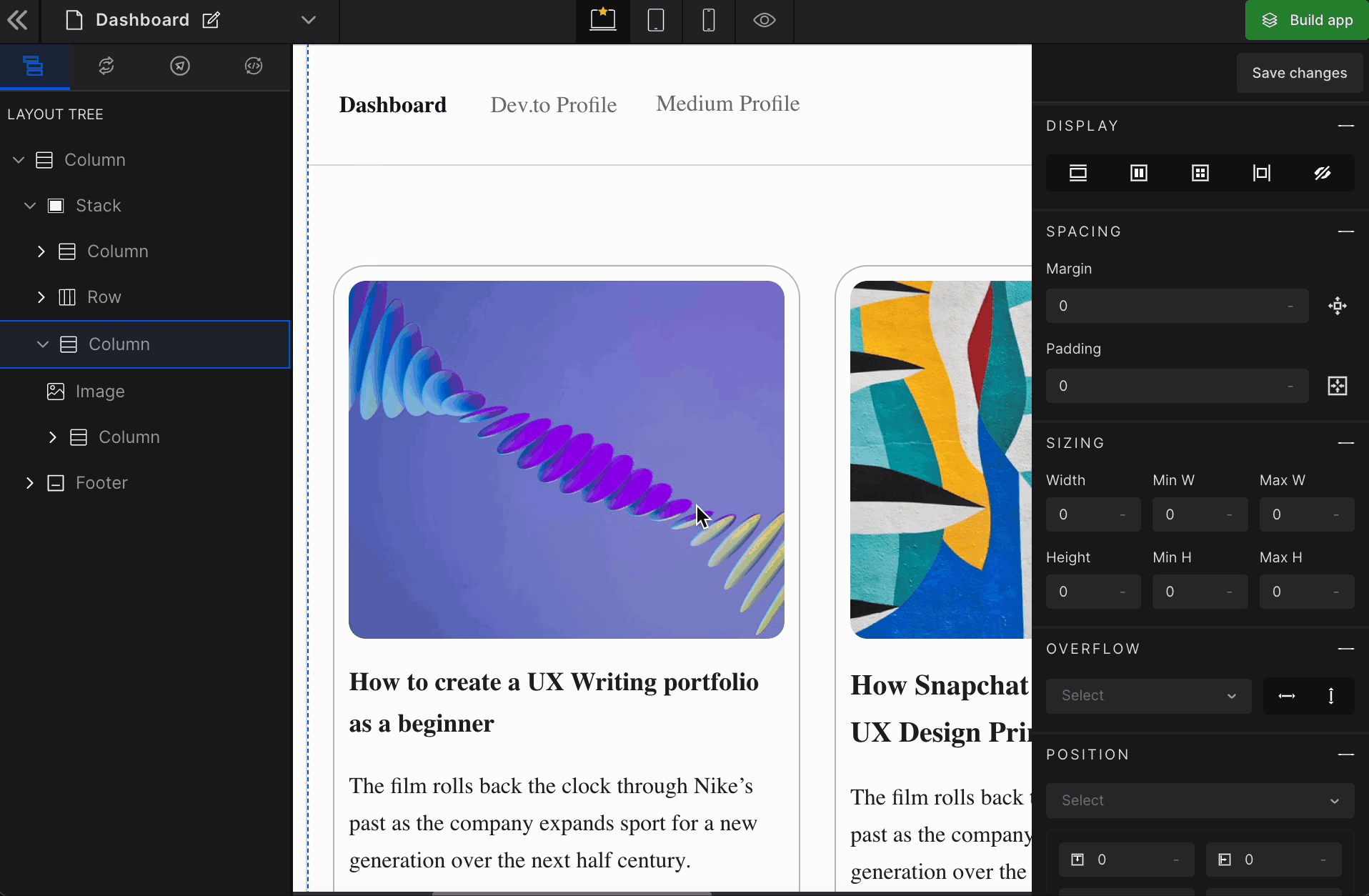This screenshot has height=896, width=1369.
Task: Open the Dashboard nav link in canvas
Action: coord(393,105)
